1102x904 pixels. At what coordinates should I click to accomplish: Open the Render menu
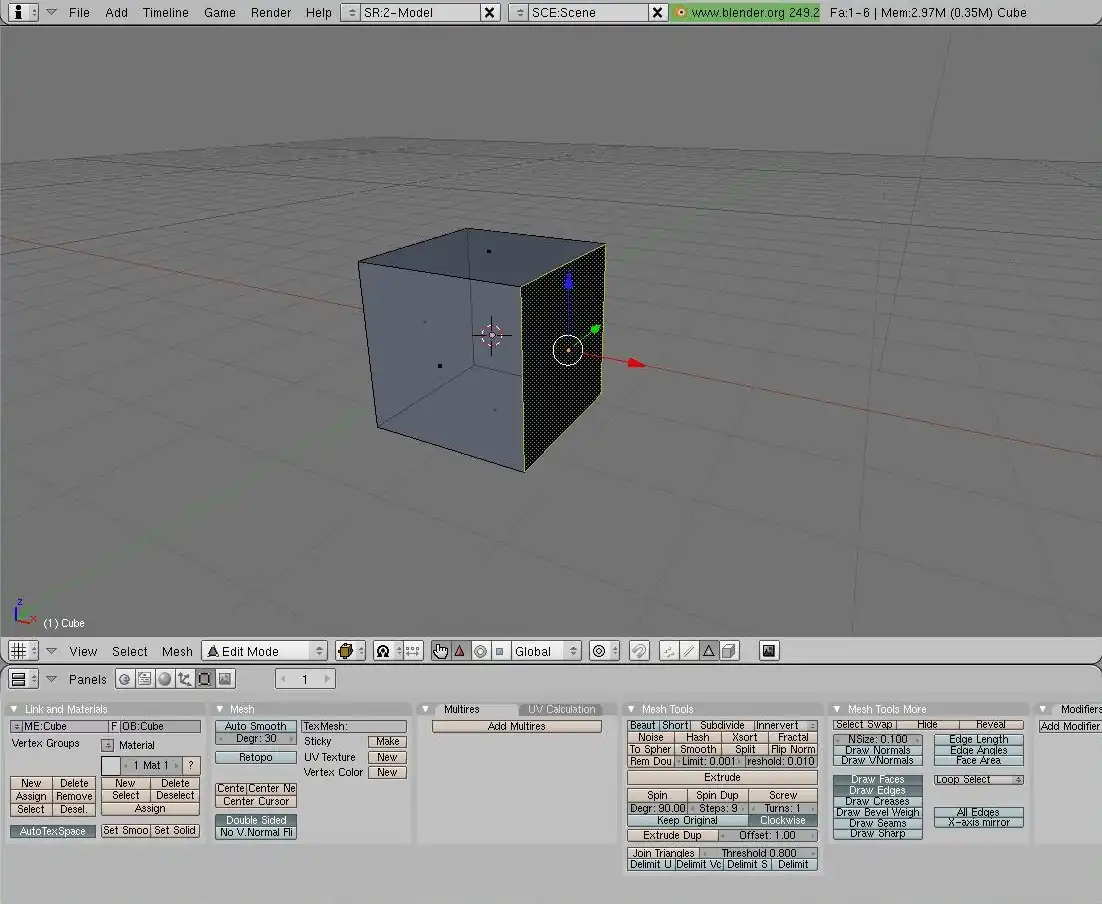tap(271, 12)
